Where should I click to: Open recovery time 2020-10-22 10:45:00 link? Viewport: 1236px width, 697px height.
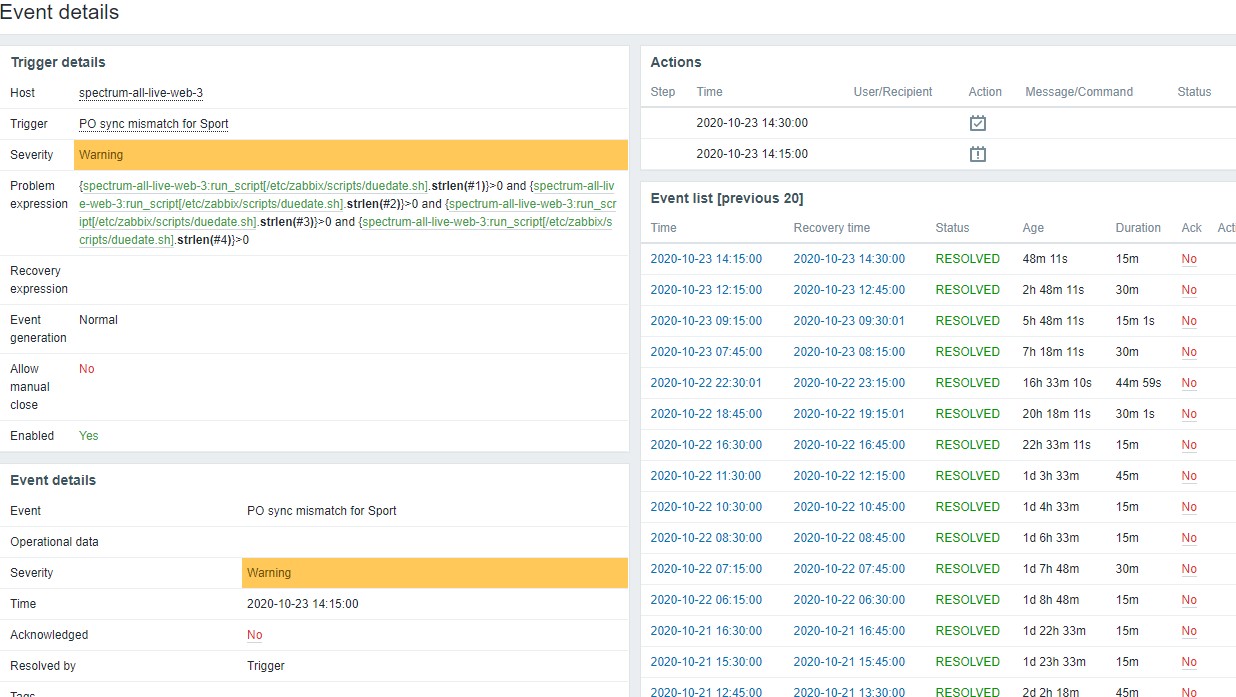pyautogui.click(x=848, y=507)
